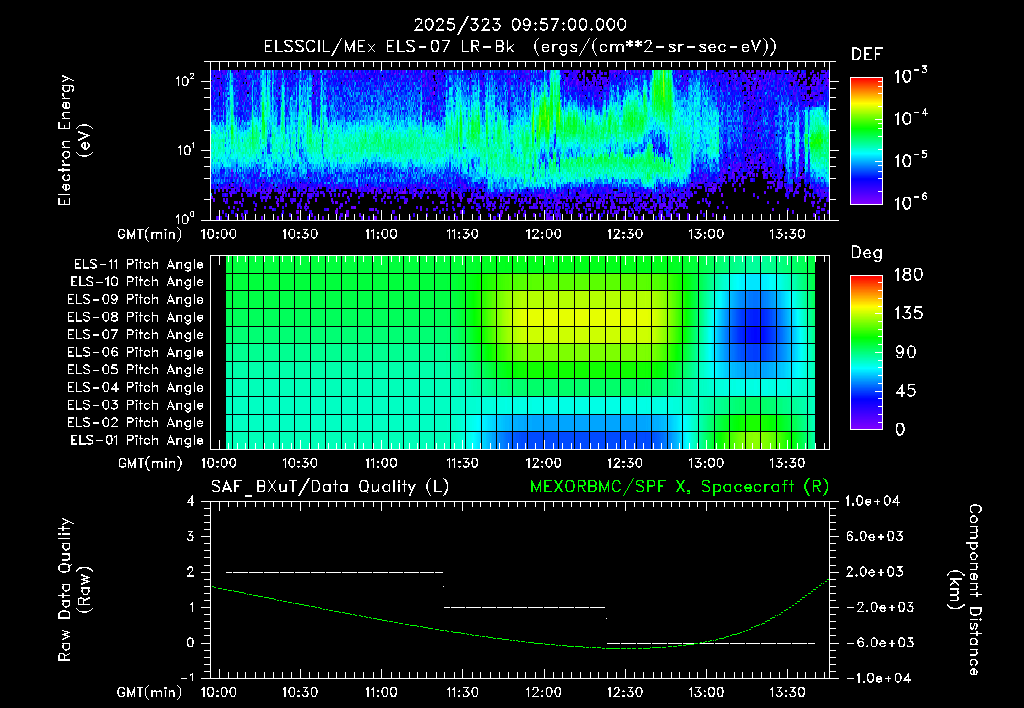Click the 12:00 time label under the pitch angle panel

click(543, 463)
